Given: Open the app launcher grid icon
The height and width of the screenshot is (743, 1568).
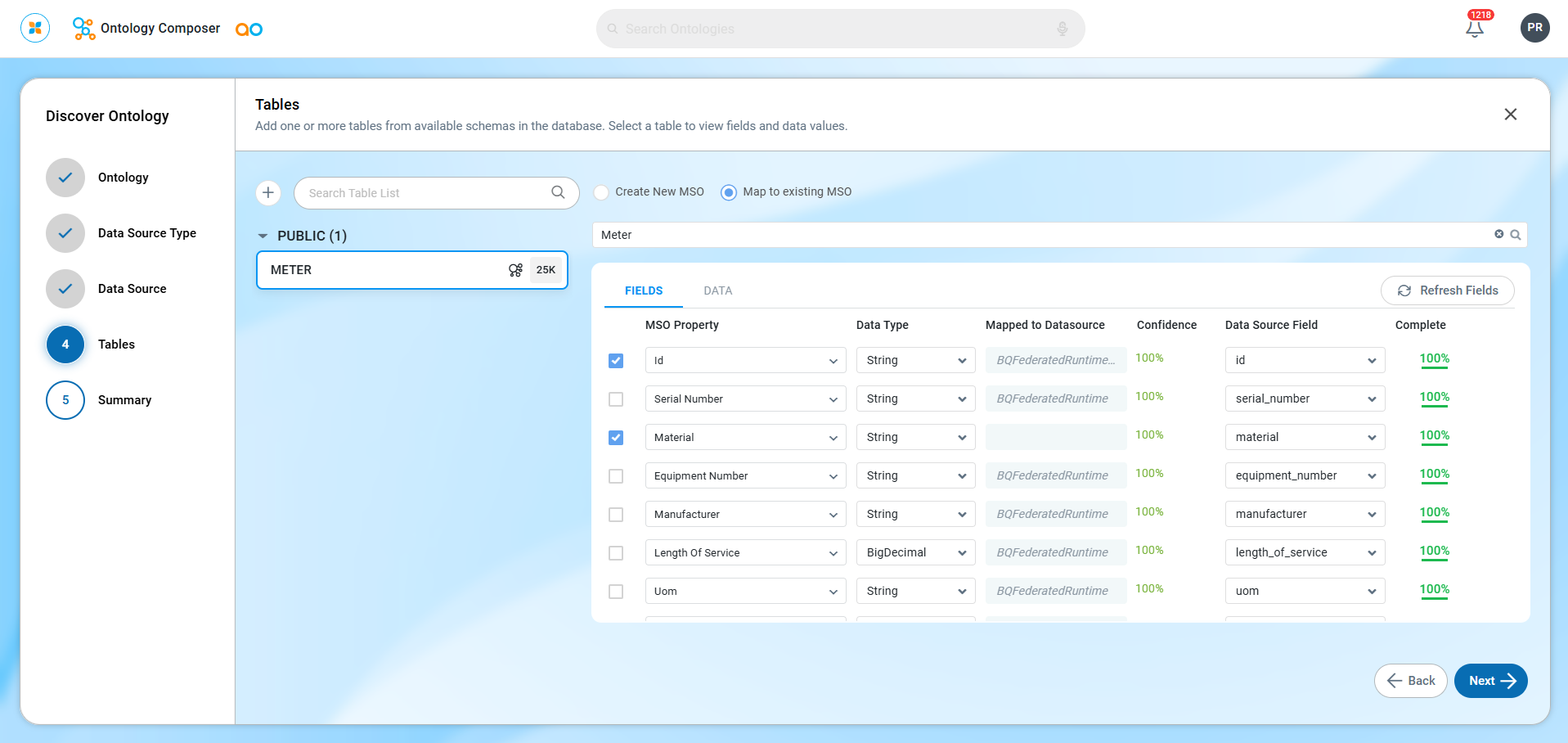Looking at the screenshot, I should [x=35, y=28].
